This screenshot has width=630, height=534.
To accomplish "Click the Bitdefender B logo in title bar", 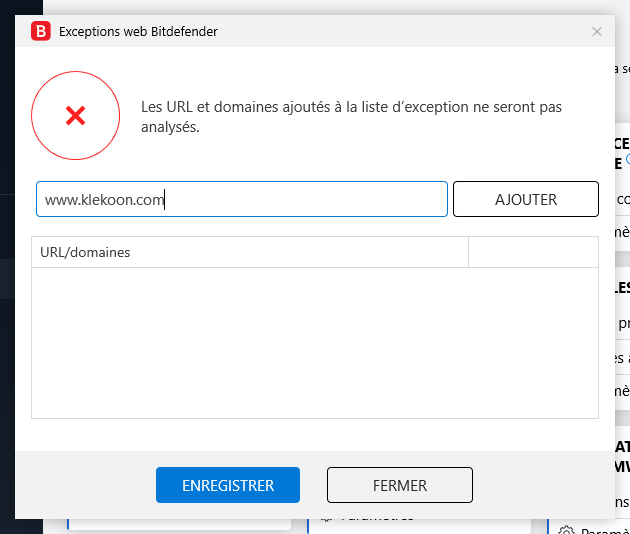I will tap(41, 31).
